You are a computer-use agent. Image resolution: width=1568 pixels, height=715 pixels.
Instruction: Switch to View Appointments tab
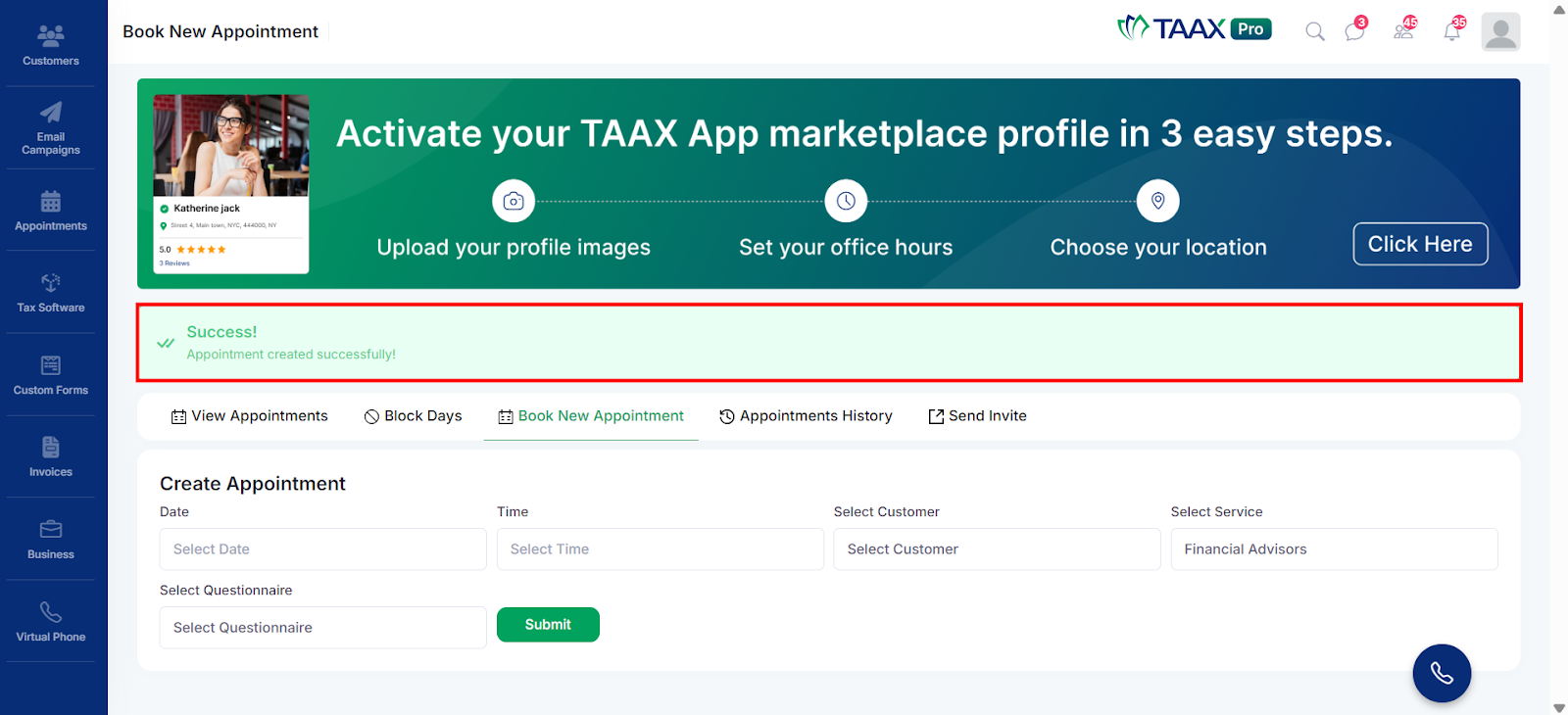click(x=249, y=416)
